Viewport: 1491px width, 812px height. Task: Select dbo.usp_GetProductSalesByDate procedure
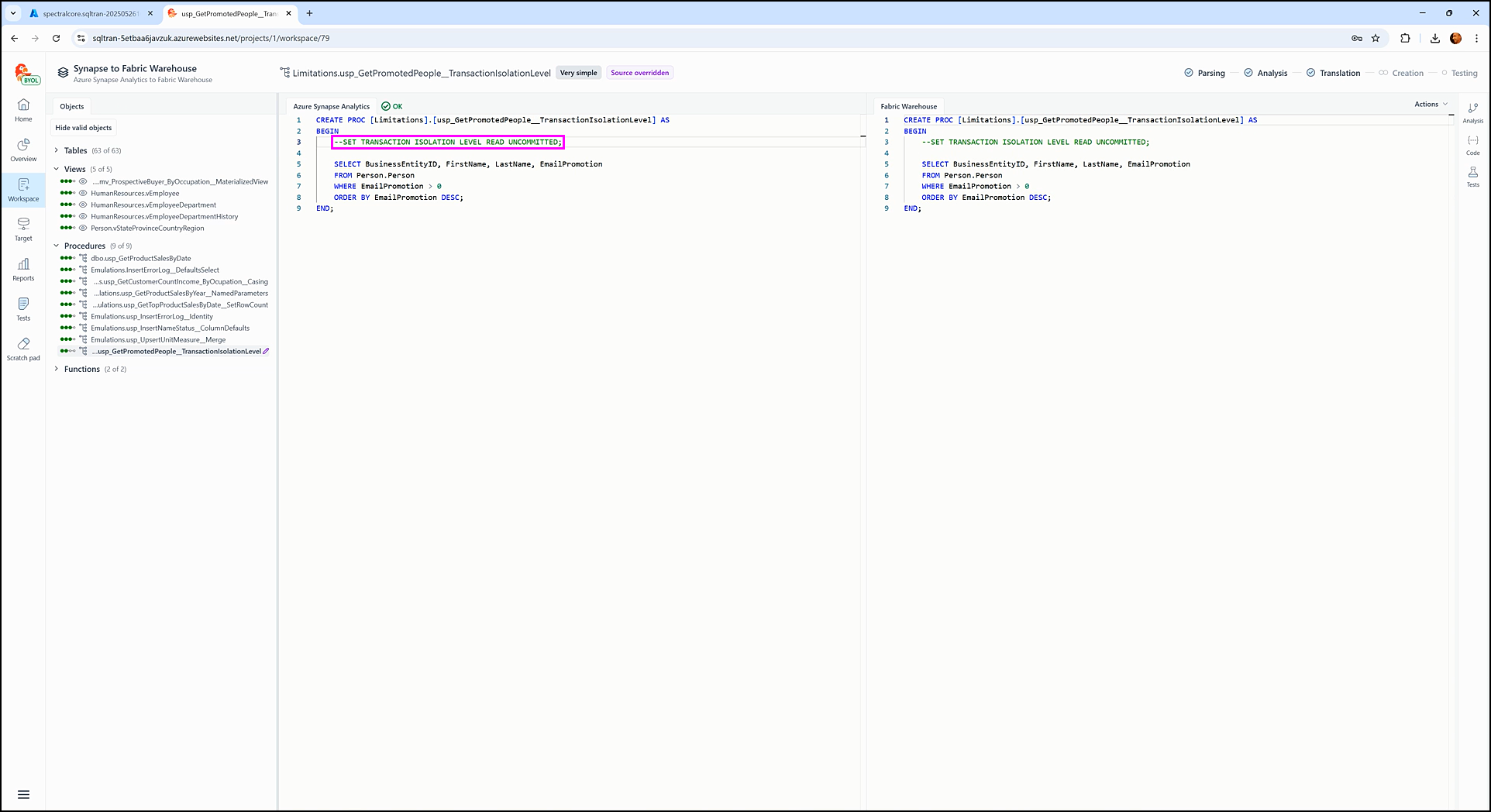coord(140,259)
